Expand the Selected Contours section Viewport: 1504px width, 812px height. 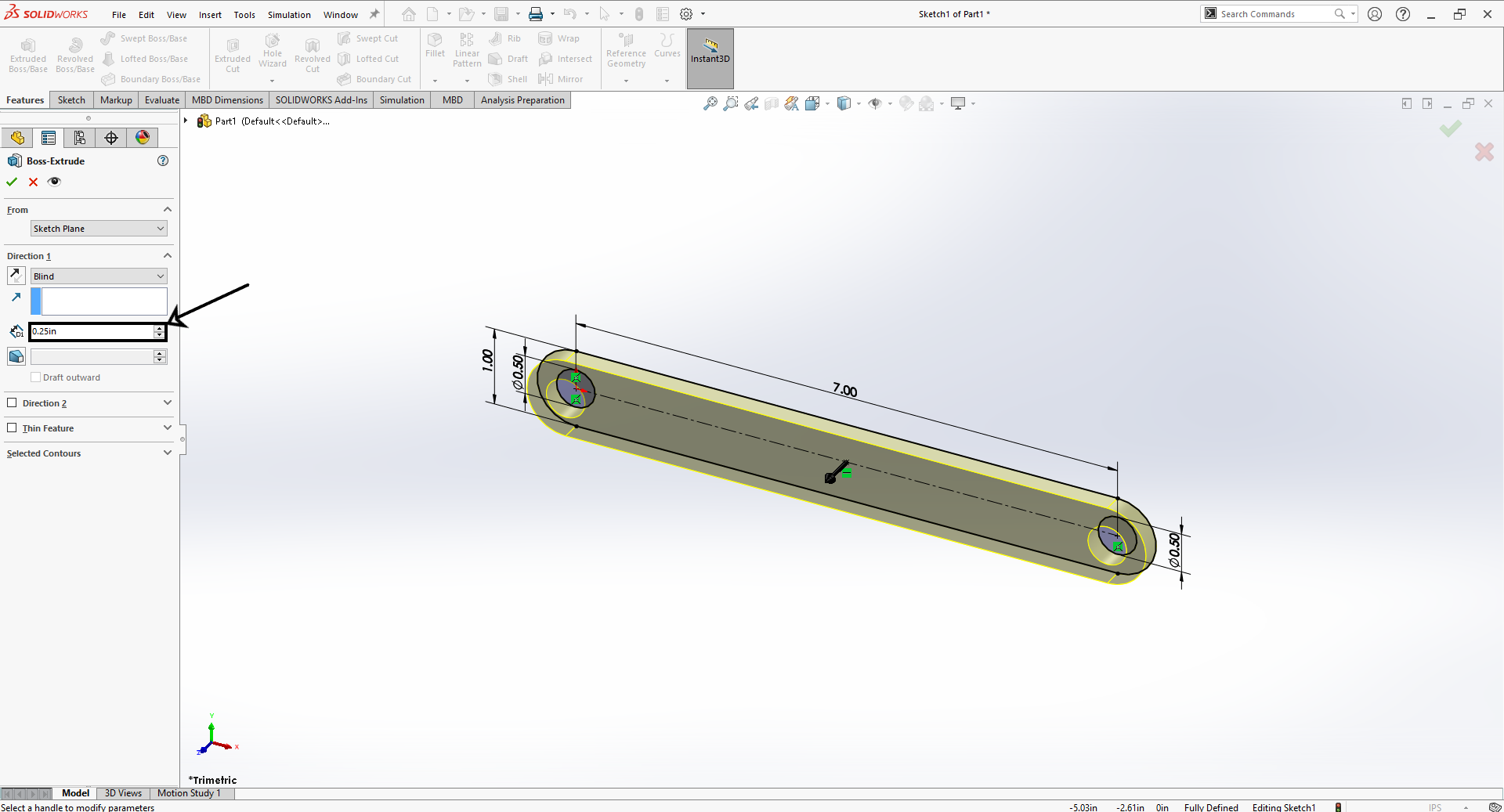pyautogui.click(x=167, y=453)
